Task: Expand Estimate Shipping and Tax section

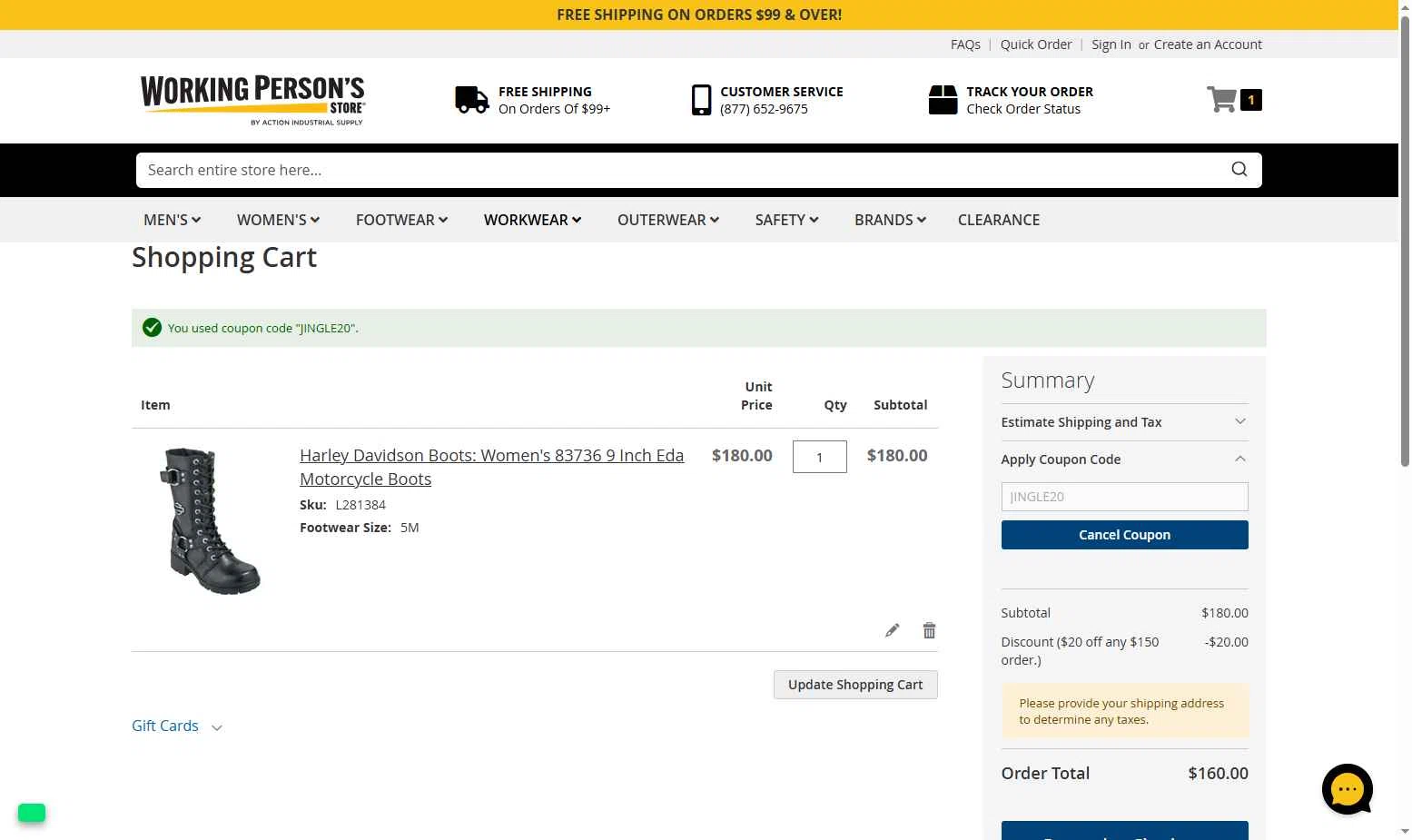Action: (x=1124, y=422)
